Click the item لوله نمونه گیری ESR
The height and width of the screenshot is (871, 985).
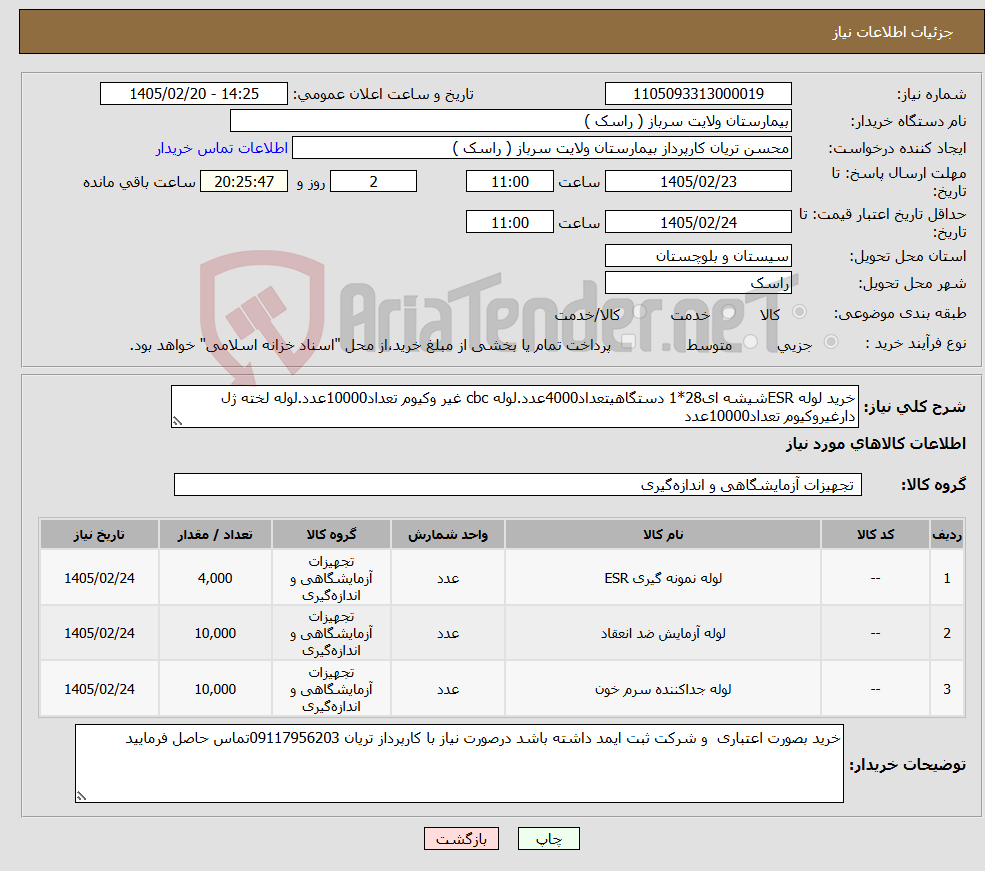663,578
